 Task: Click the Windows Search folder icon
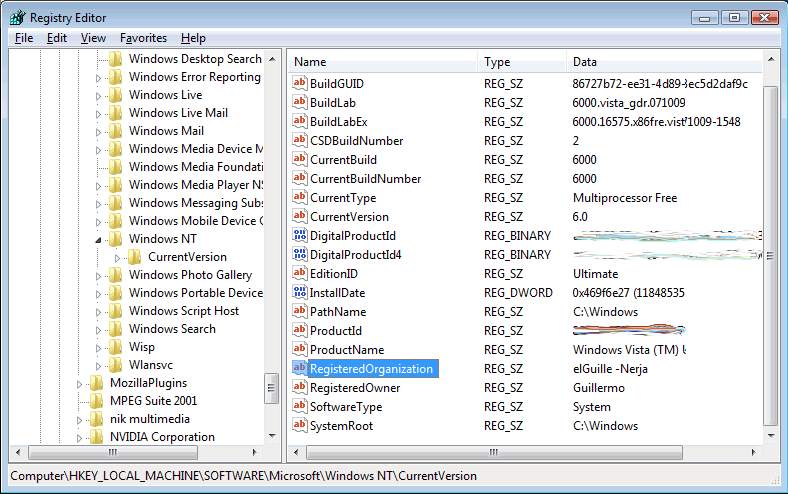[116, 329]
